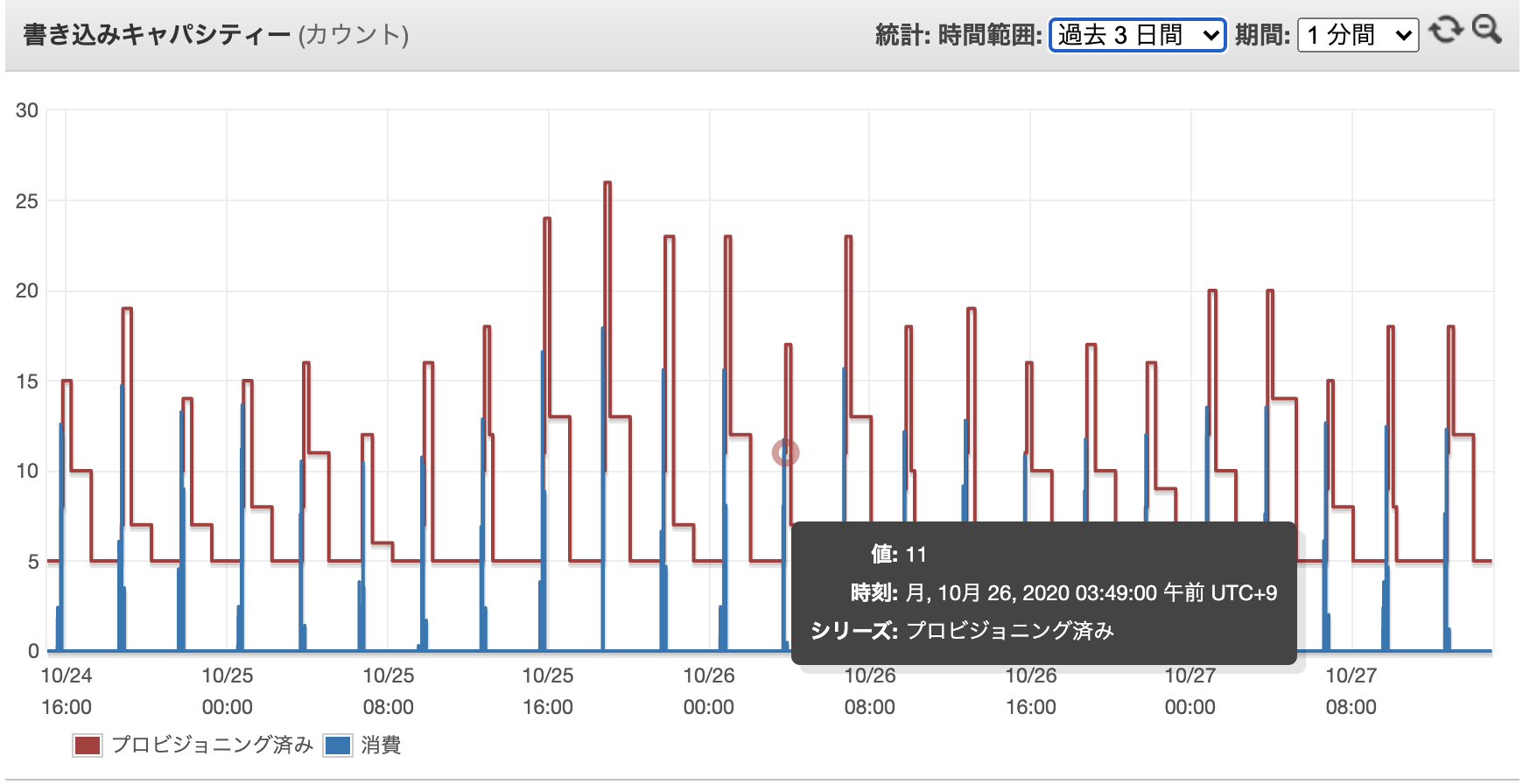The height and width of the screenshot is (784, 1530).
Task: Click the tooltip series text シリーズ: プロビジョニング済み
Action: coord(962,631)
